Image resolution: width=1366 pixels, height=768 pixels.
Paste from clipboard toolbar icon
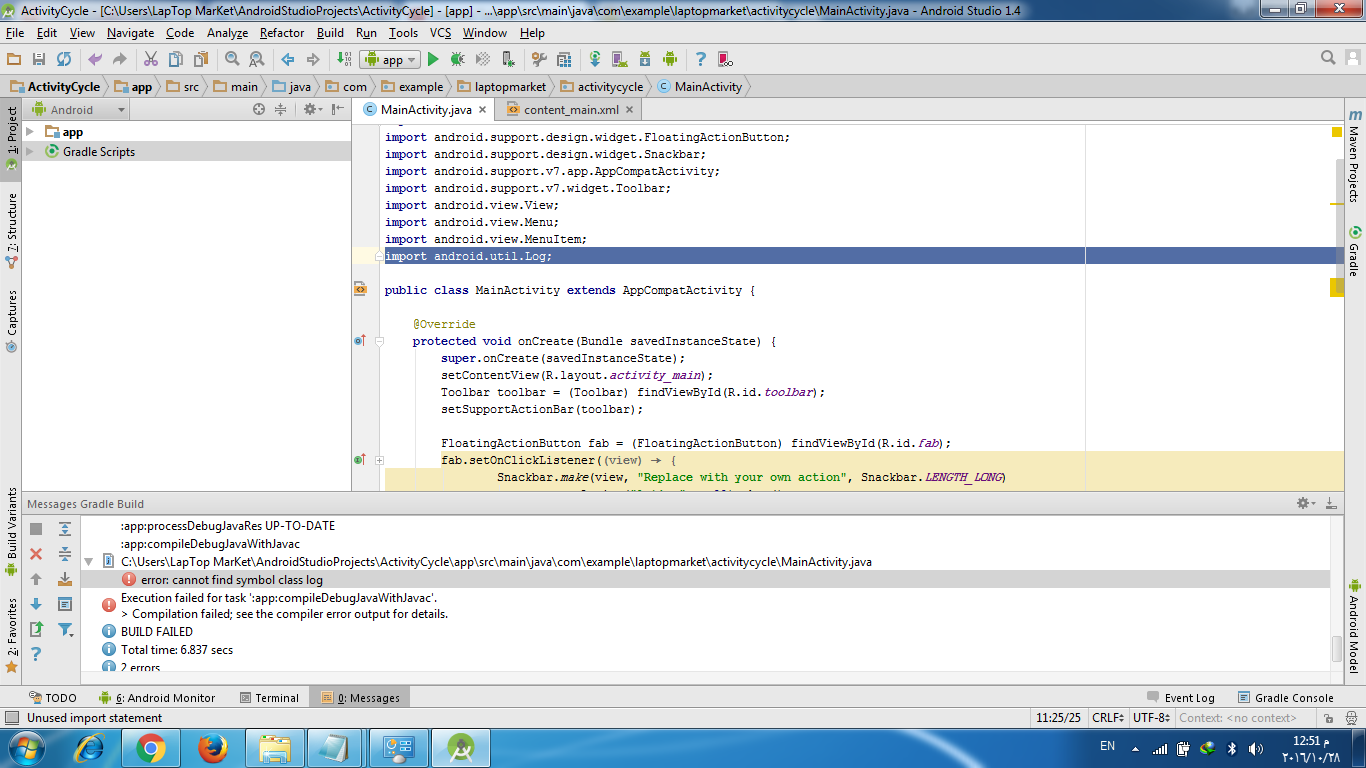point(201,60)
